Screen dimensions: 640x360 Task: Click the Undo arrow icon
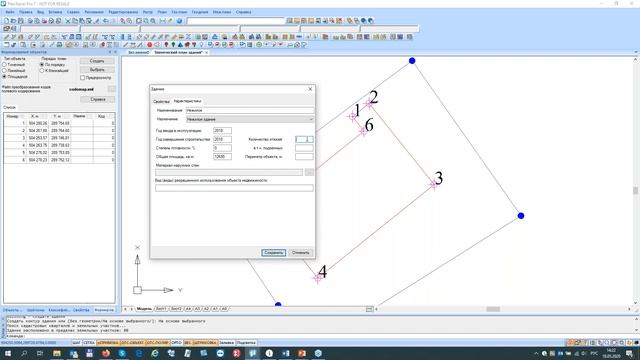click(106, 20)
